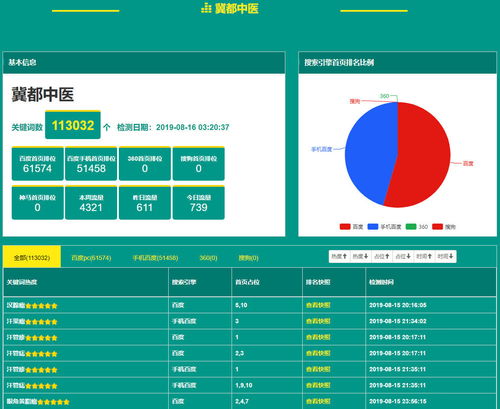500x409 pixels.
Task: Click the 昨日流量 611 tile
Action: (x=145, y=203)
